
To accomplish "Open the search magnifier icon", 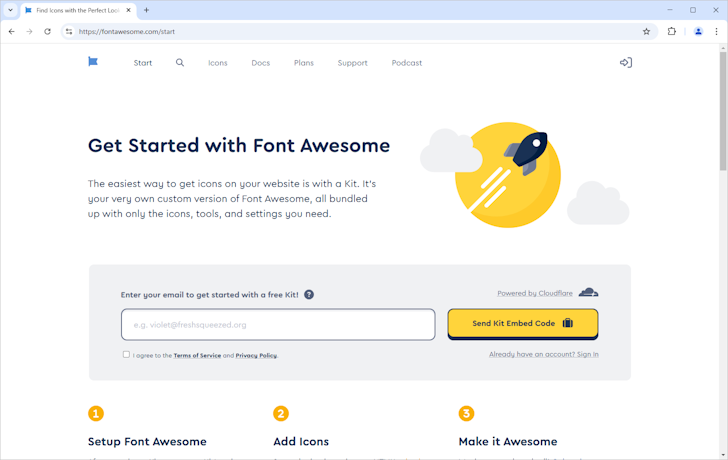I will pyautogui.click(x=180, y=63).
